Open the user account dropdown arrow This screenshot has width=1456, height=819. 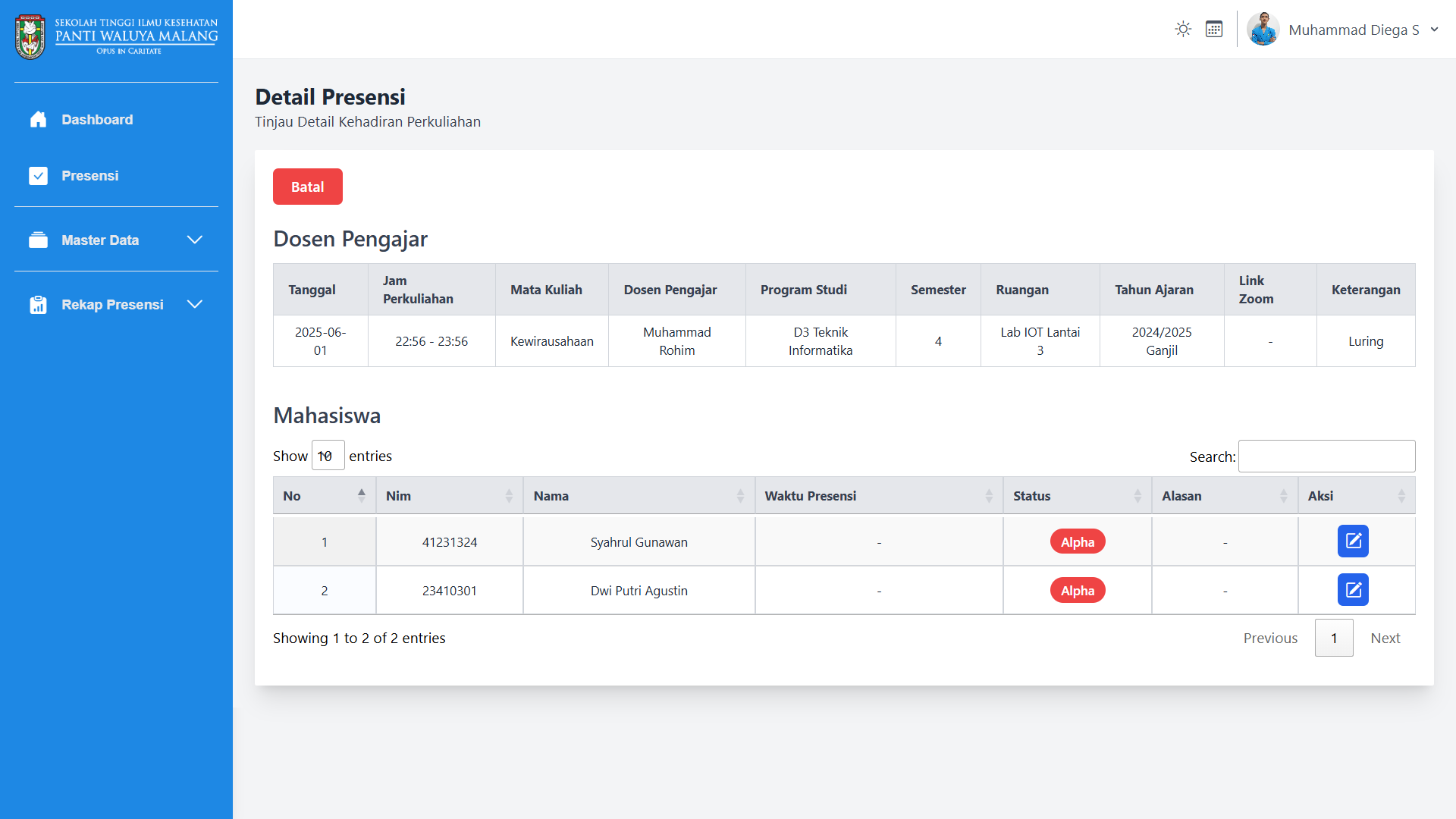(1434, 30)
